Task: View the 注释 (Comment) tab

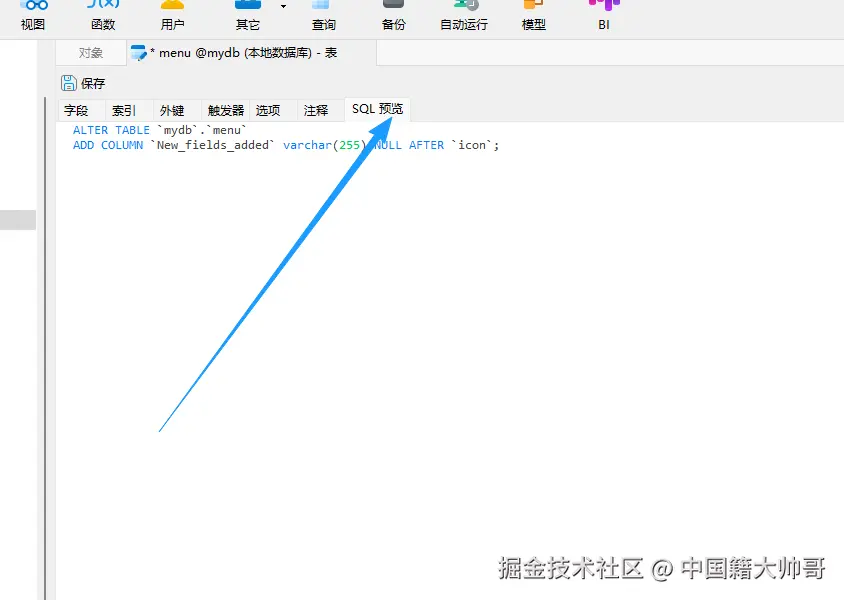Action: (x=317, y=110)
